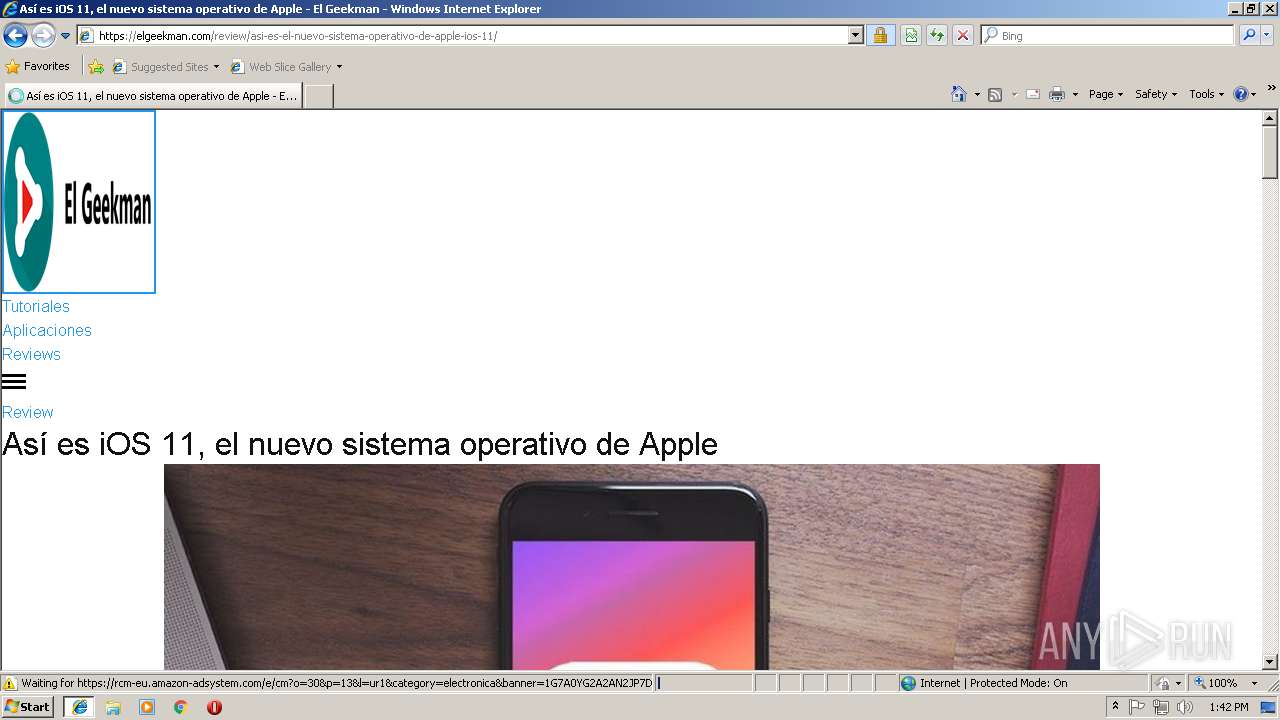
Task: Open volume speaker tray icon
Action: click(x=1185, y=707)
